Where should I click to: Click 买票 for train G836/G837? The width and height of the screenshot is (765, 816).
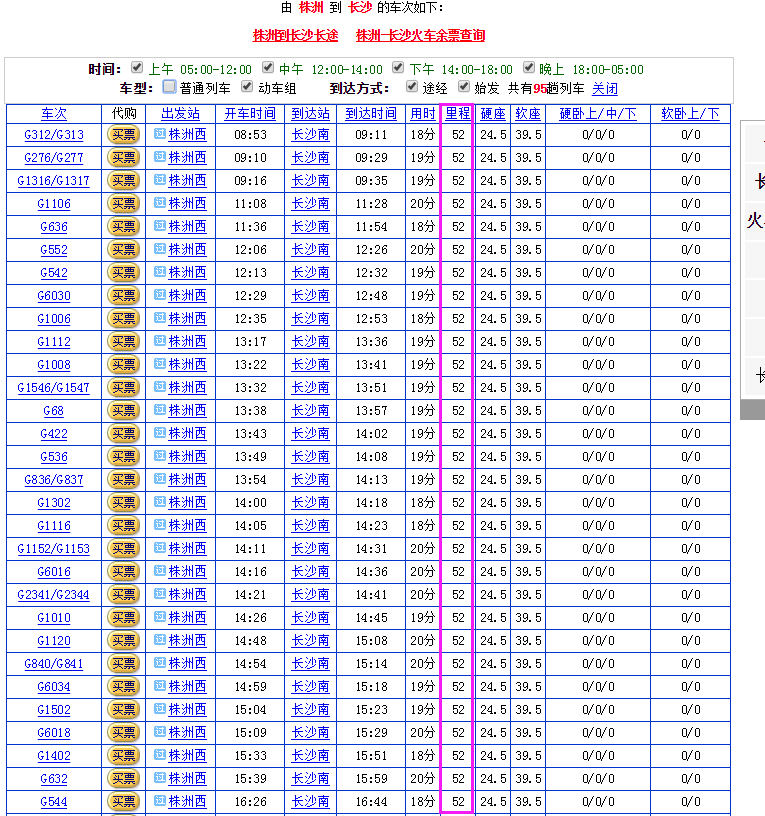(x=123, y=479)
